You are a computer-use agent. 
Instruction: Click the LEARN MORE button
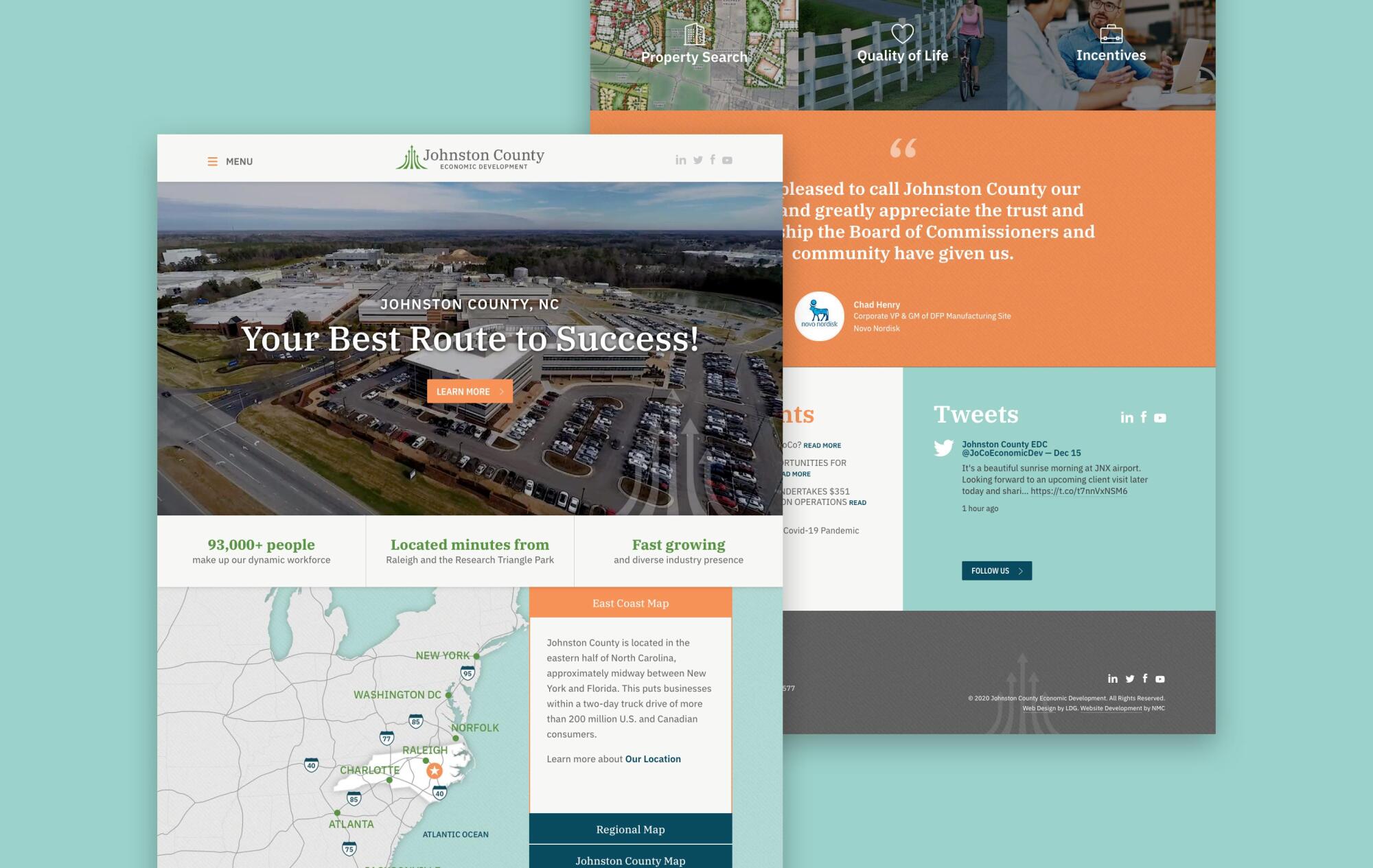click(470, 391)
